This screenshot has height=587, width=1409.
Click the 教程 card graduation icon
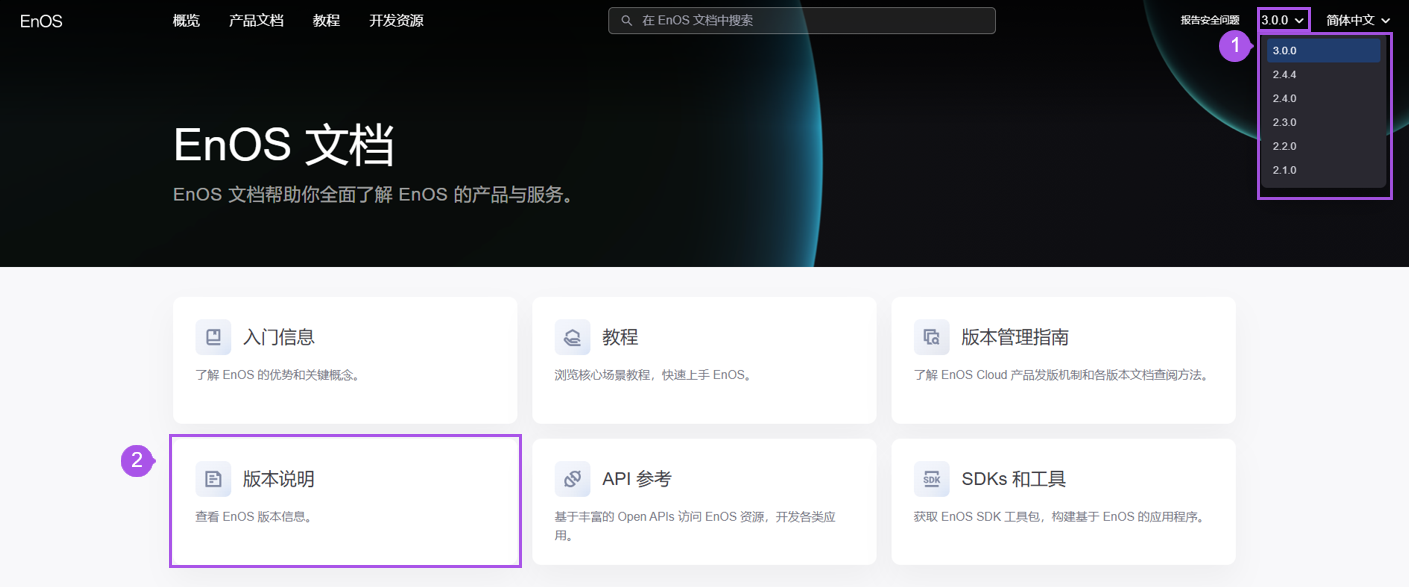click(x=572, y=337)
